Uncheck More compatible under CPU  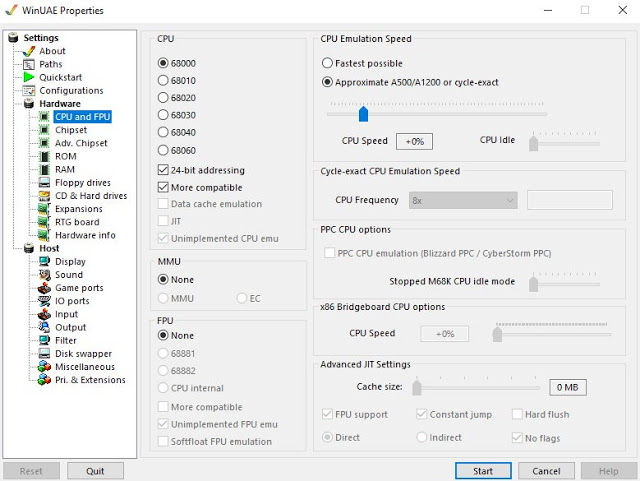163,187
